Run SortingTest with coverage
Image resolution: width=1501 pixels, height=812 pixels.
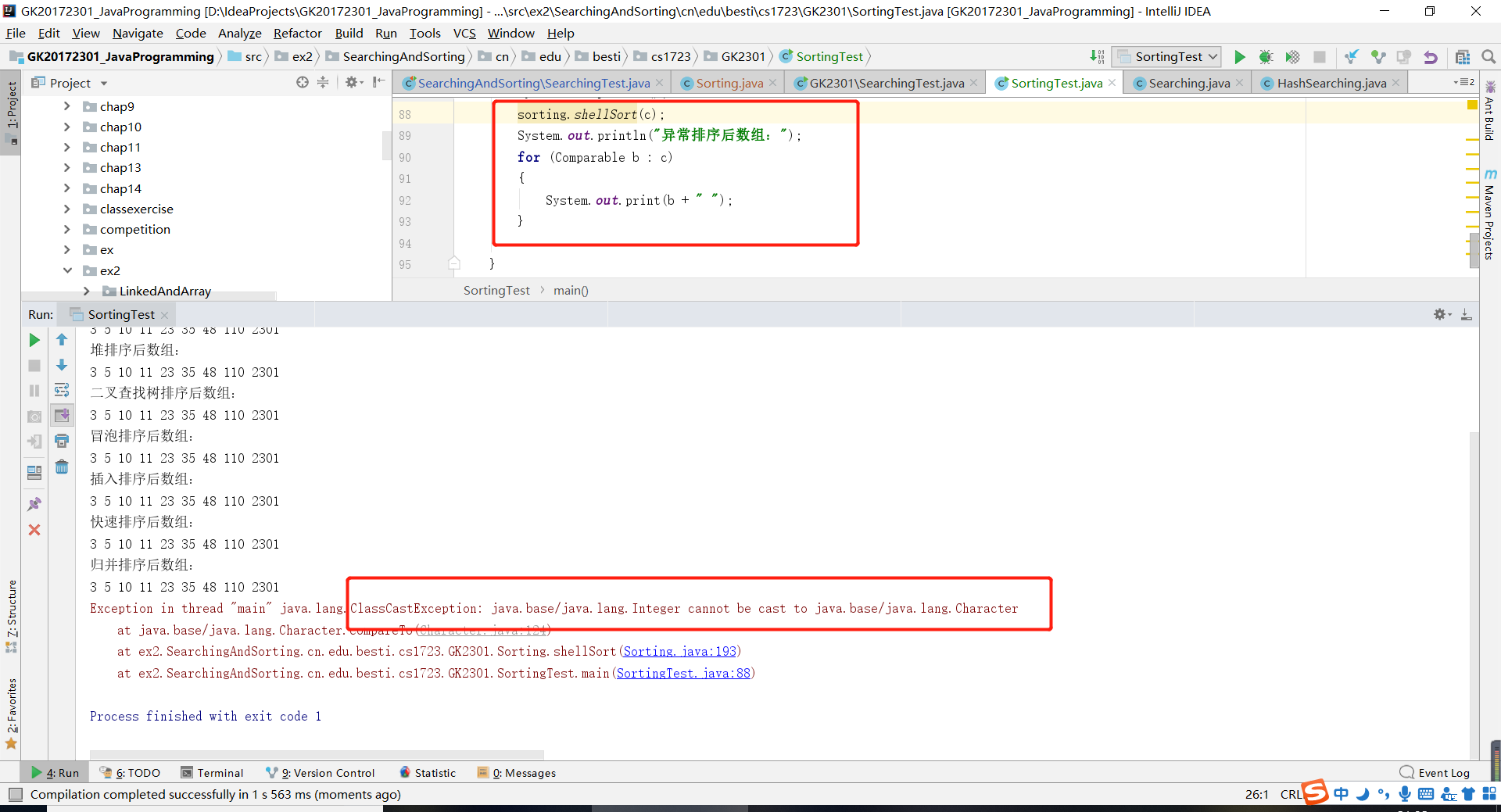(x=1292, y=57)
